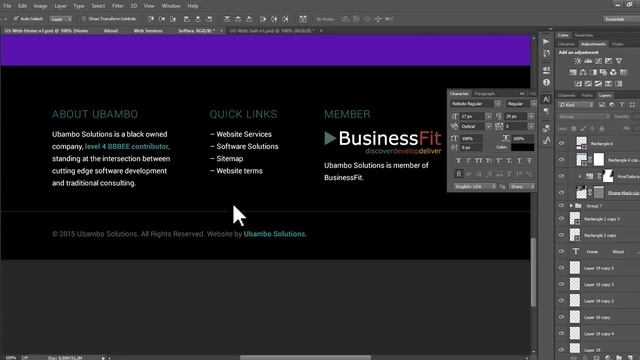Add a Photo Filter adjustment
This screenshot has height=360, width=640.
click(603, 72)
